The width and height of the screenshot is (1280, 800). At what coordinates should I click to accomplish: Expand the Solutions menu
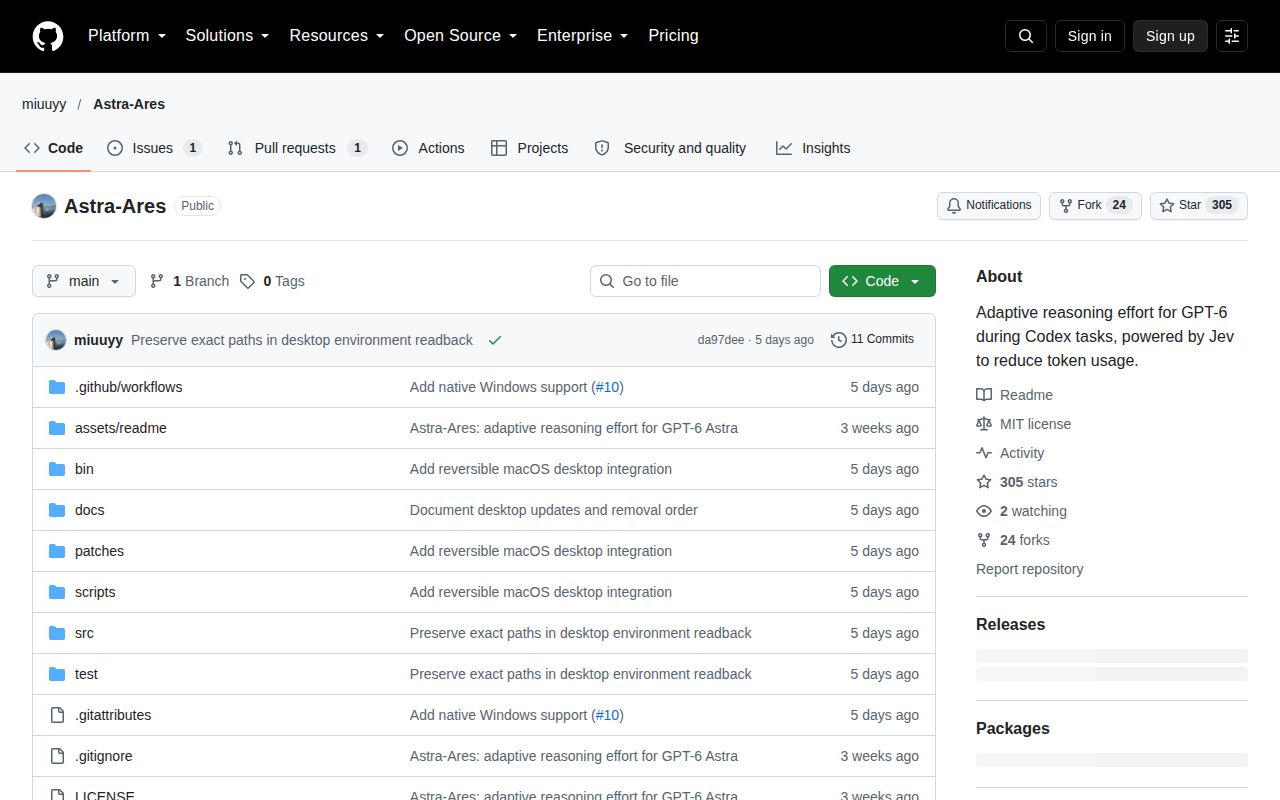pyautogui.click(x=228, y=36)
